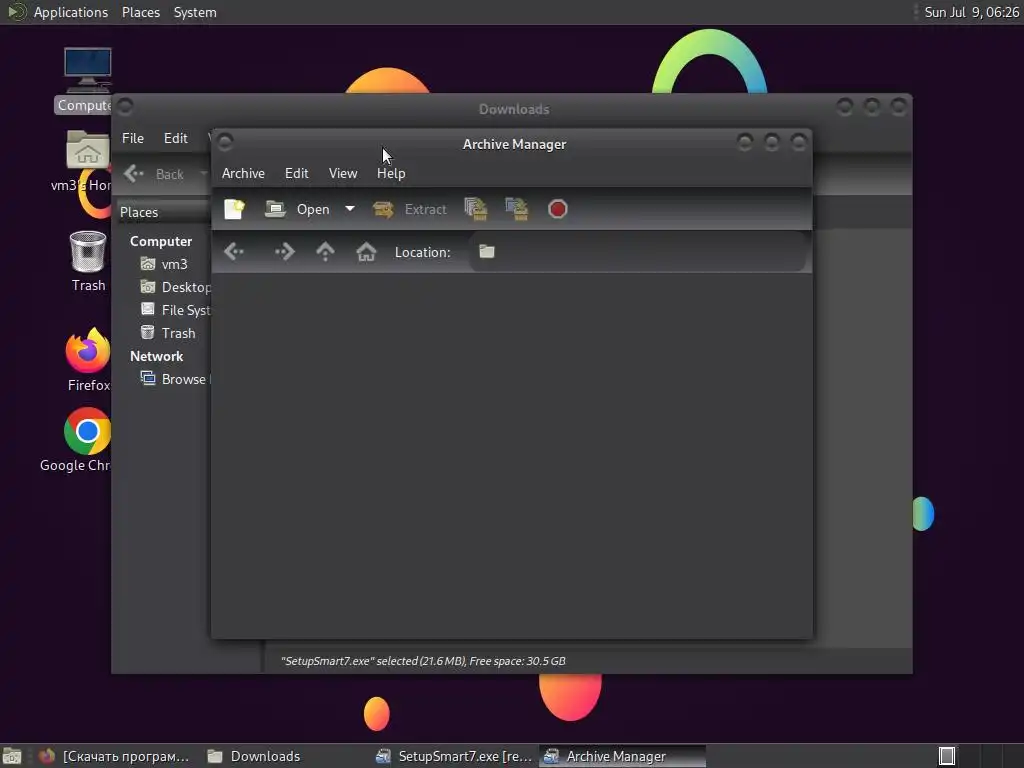Click the Trash desktop icon
Screen dimensions: 1024x768
pos(88,260)
